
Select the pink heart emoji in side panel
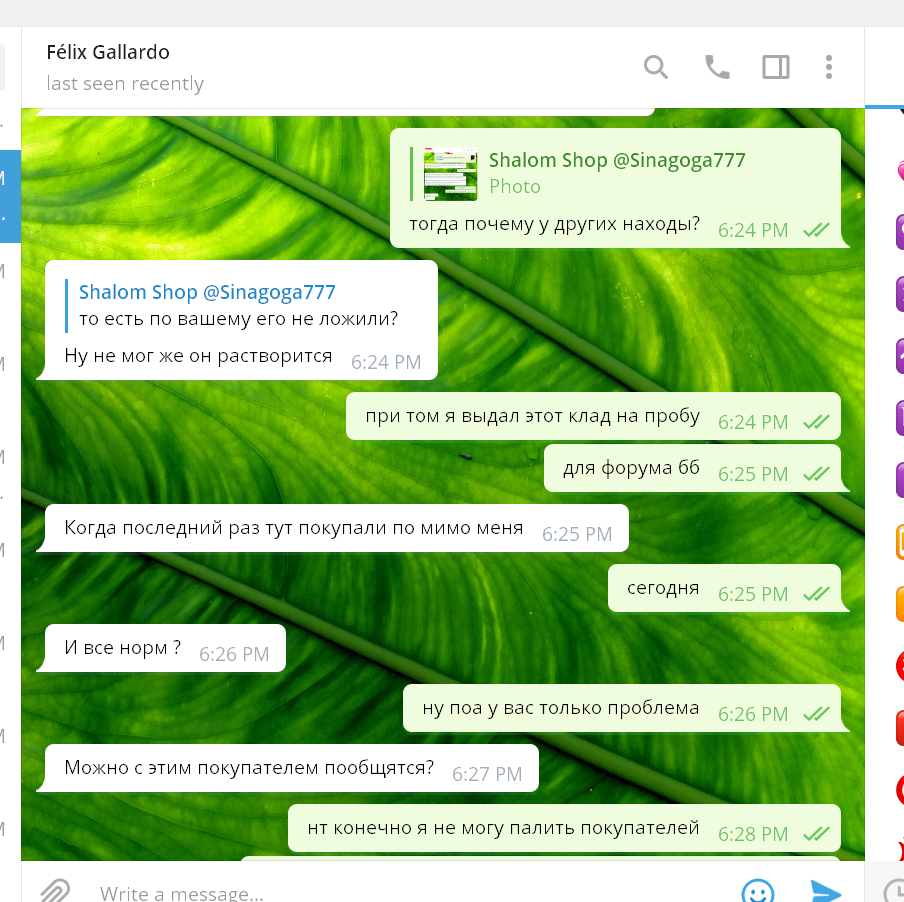click(x=900, y=170)
